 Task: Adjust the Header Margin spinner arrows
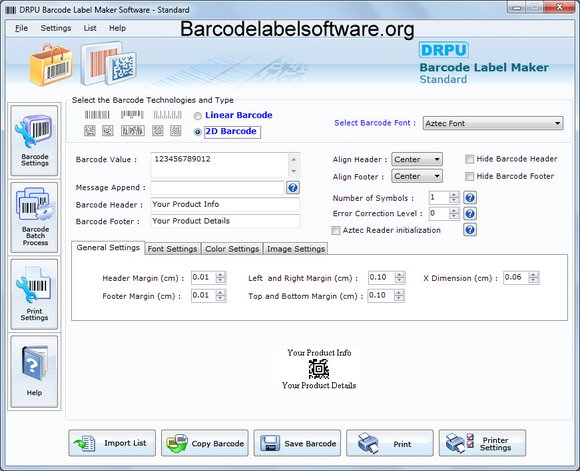coord(220,277)
